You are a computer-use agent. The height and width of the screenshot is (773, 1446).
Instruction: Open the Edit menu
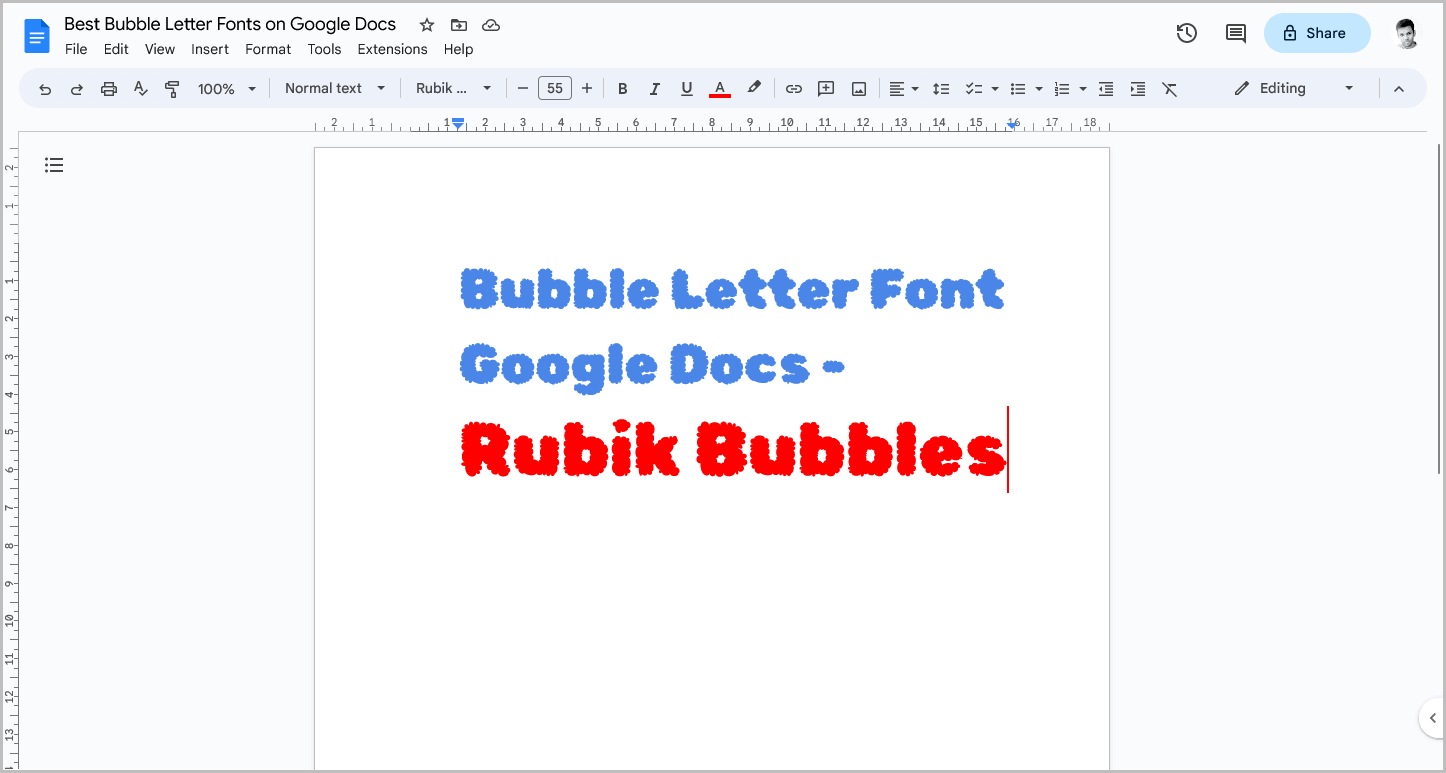(x=116, y=49)
